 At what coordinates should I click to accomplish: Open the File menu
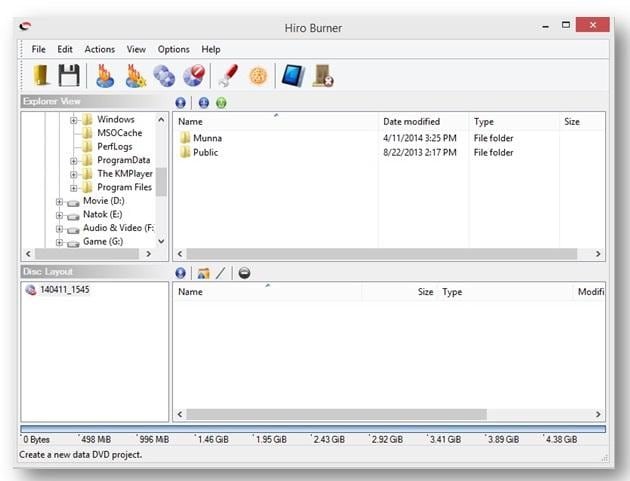pyautogui.click(x=39, y=49)
